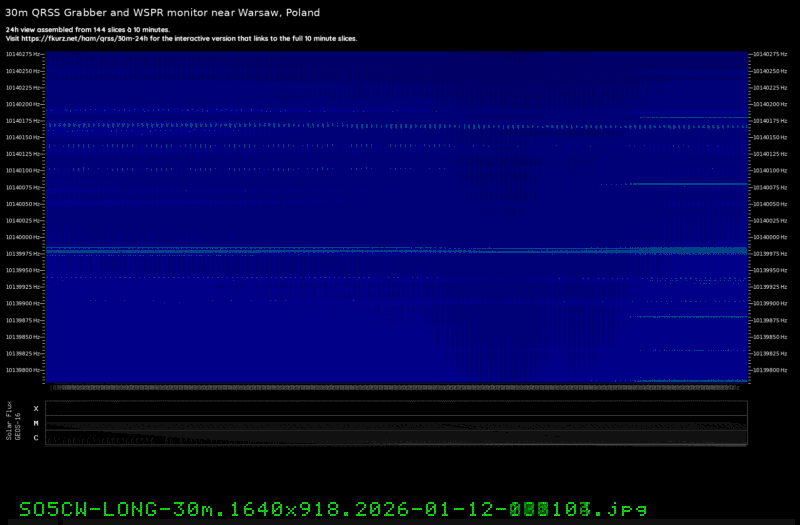Click the 10139925 Hz label on left axis
Image resolution: width=800 pixels, height=525 pixels.
(23, 287)
